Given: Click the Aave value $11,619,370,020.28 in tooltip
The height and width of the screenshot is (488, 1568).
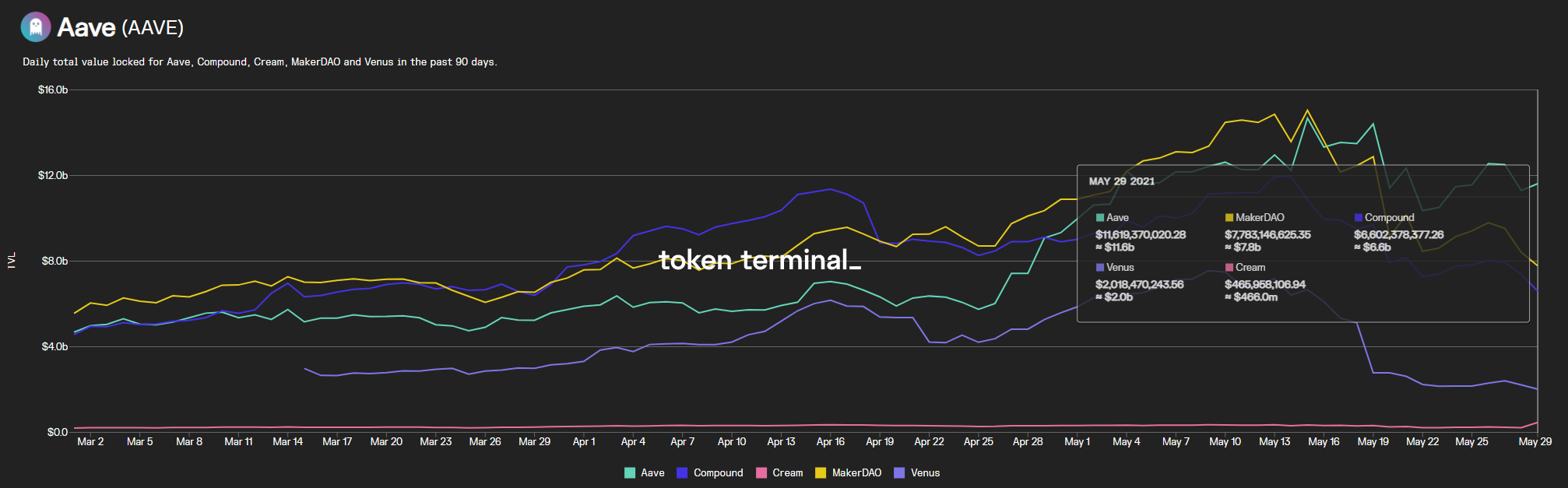Looking at the screenshot, I should [1141, 234].
